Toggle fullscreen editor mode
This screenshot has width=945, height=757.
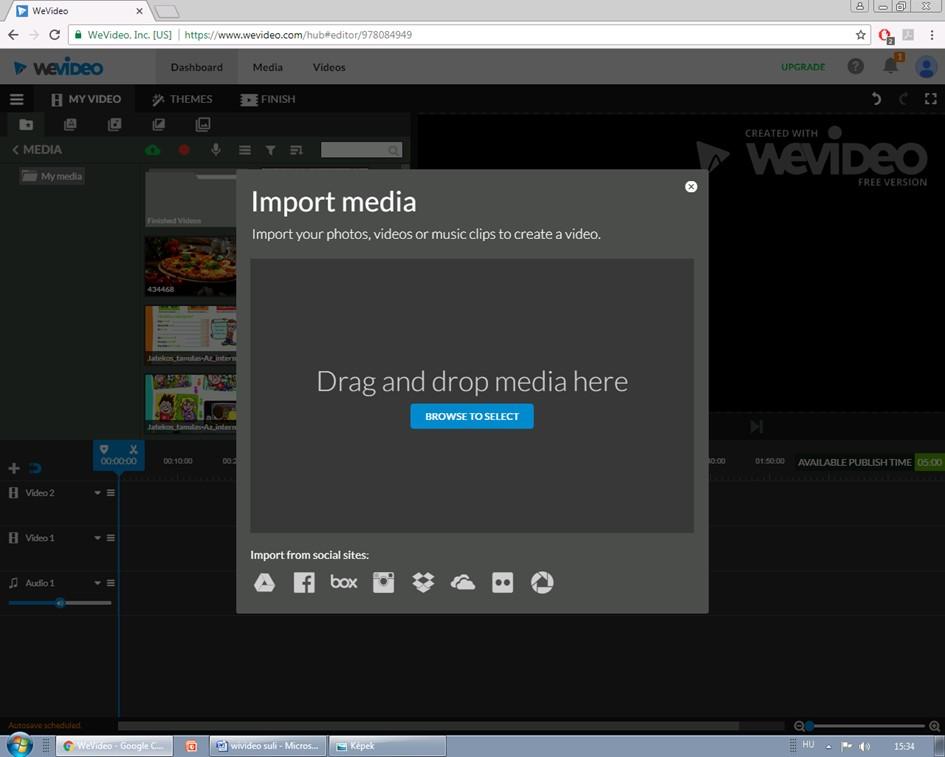[x=931, y=99]
